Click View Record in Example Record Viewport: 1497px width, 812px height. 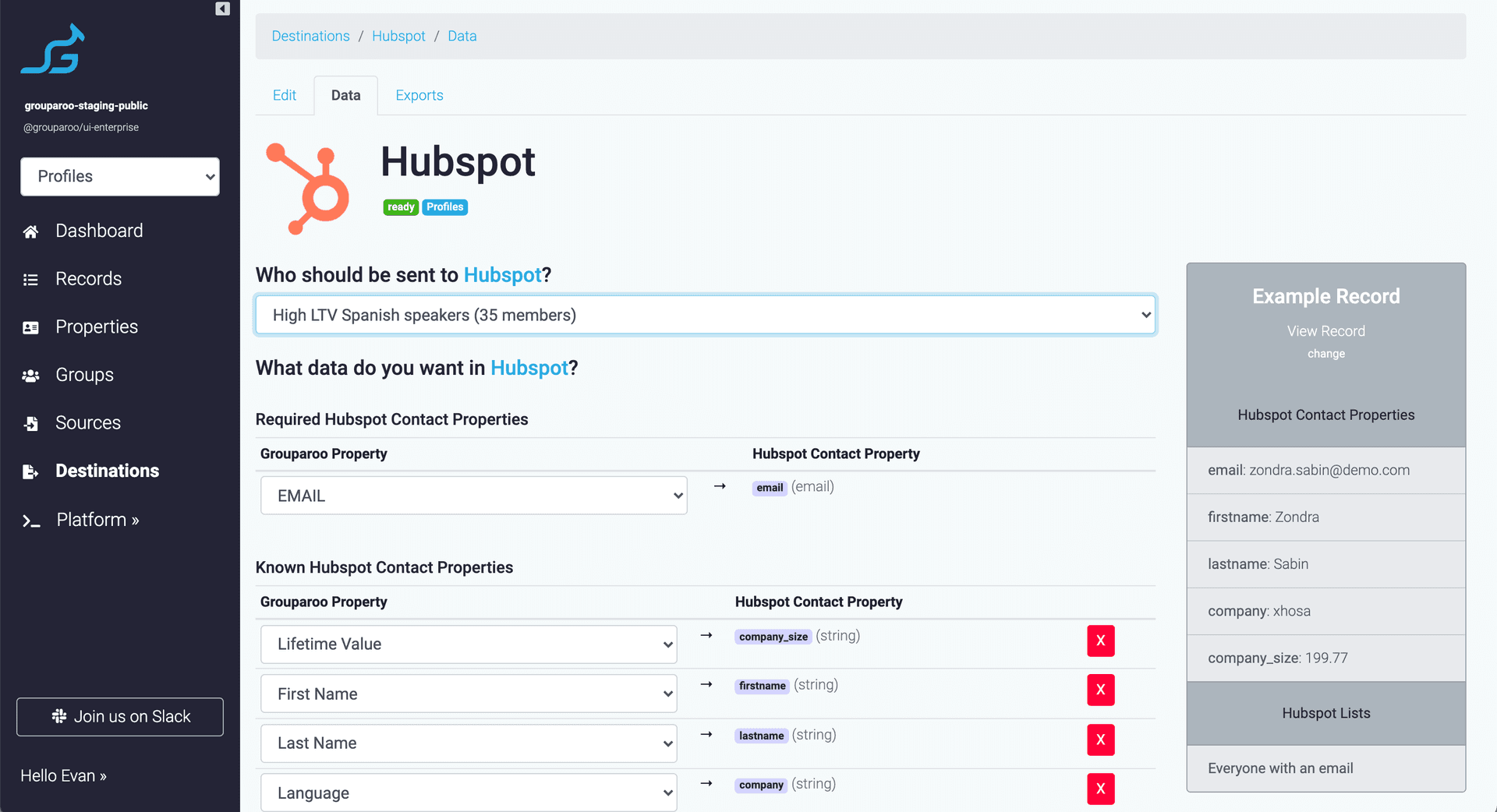point(1325,331)
